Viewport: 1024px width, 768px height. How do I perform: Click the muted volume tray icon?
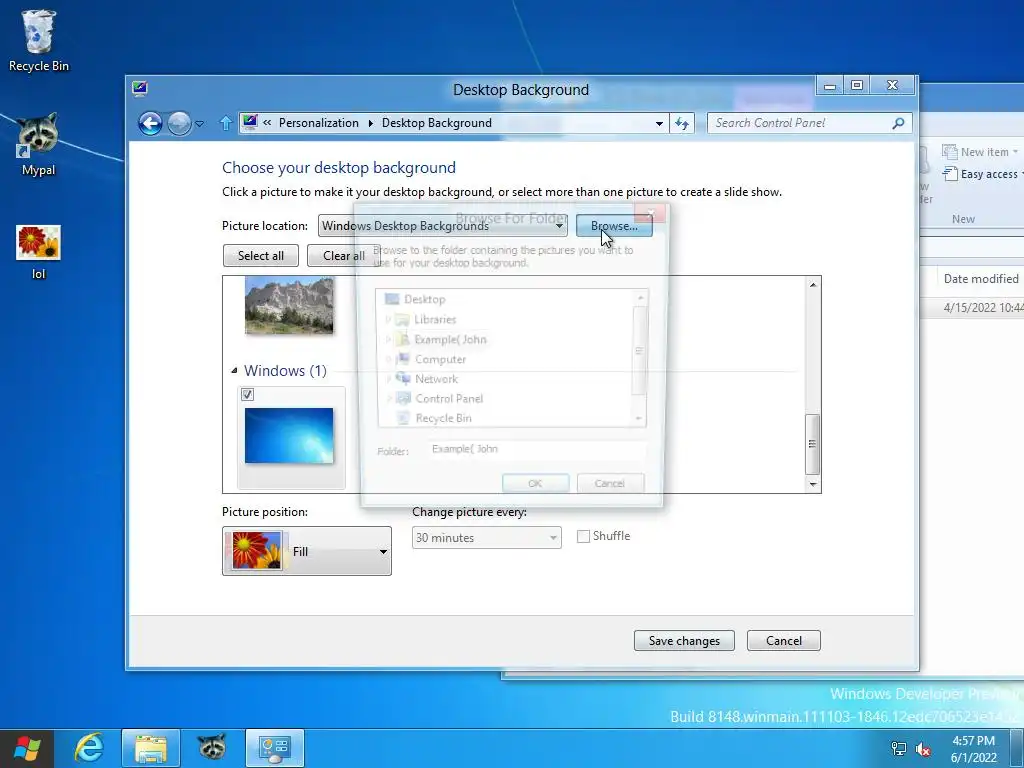point(923,749)
